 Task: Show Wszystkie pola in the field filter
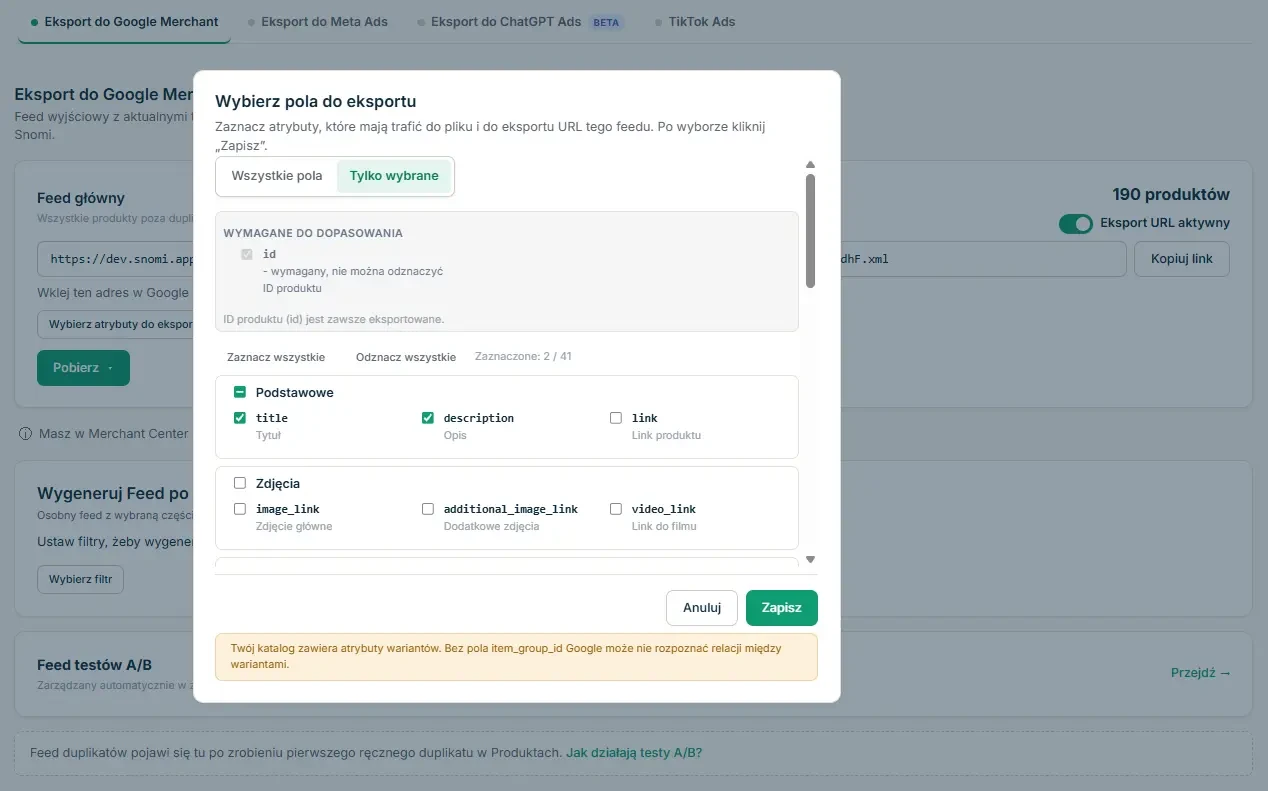click(277, 176)
